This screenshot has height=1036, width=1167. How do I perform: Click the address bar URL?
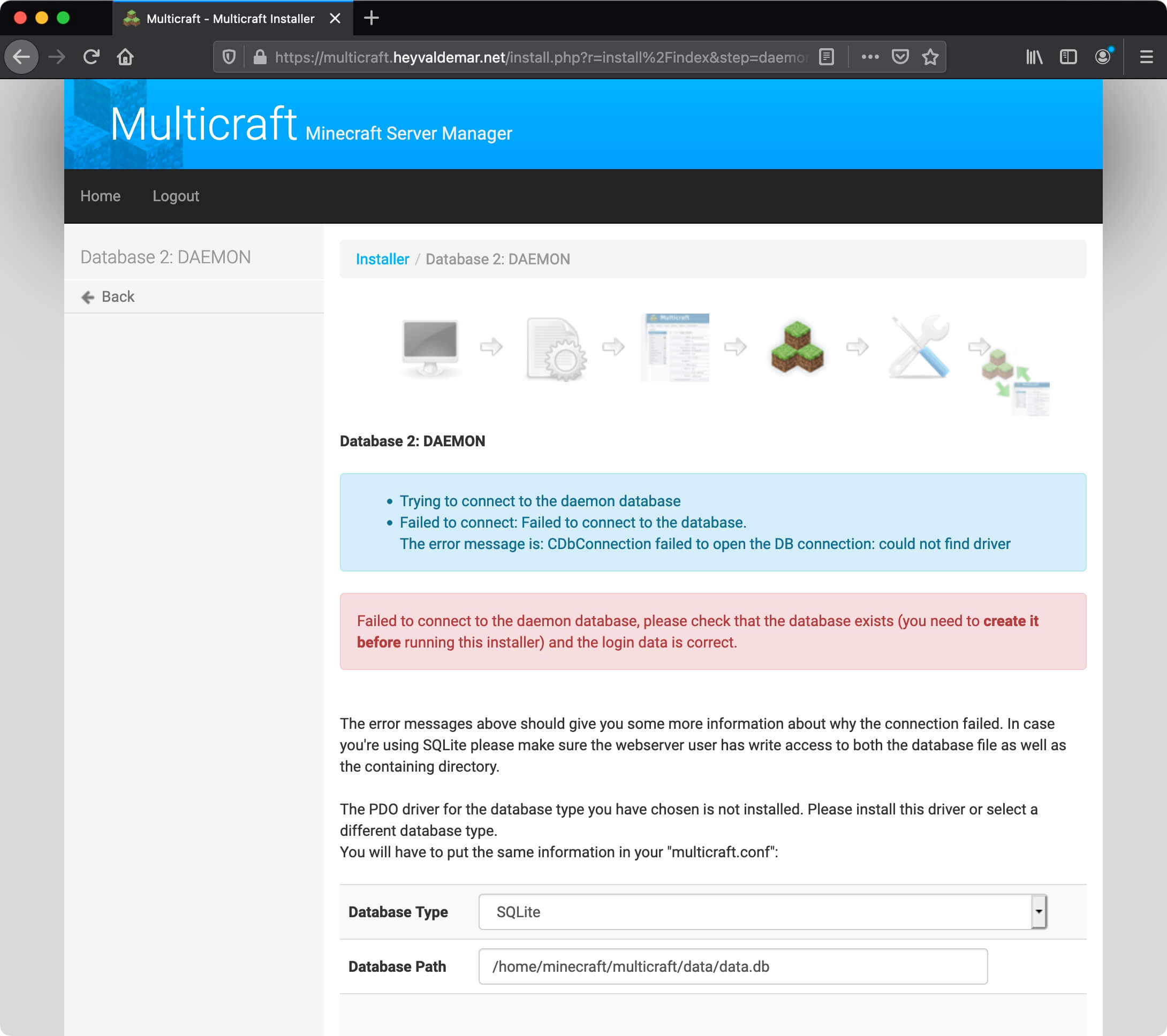[x=540, y=57]
